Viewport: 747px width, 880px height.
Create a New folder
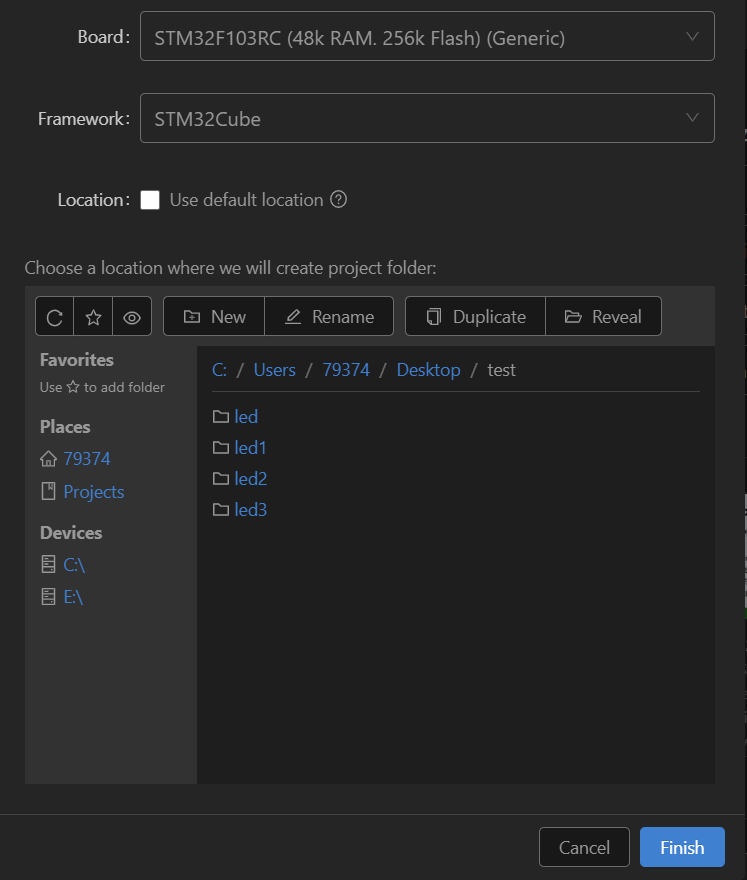pos(213,316)
